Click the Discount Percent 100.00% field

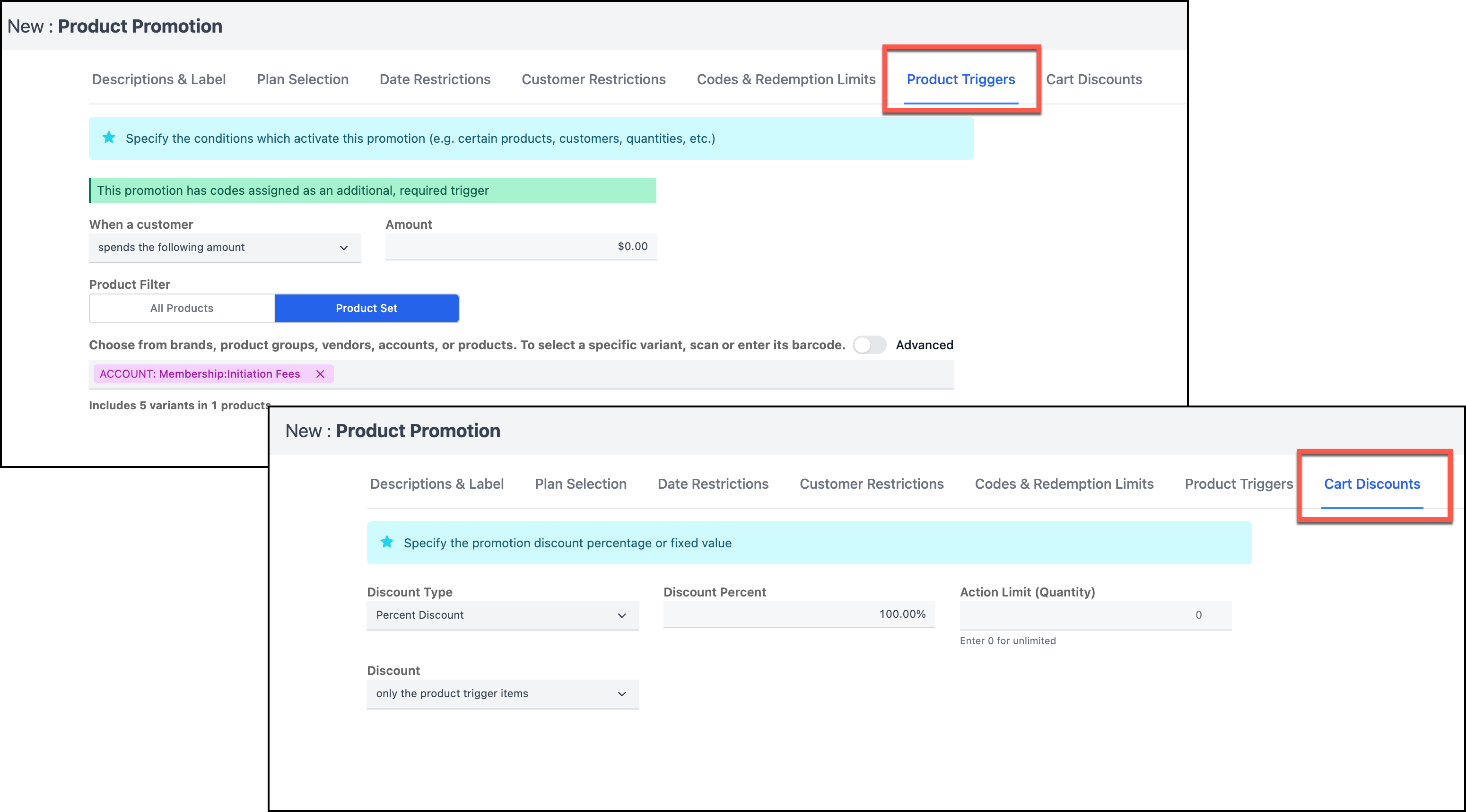click(x=798, y=614)
